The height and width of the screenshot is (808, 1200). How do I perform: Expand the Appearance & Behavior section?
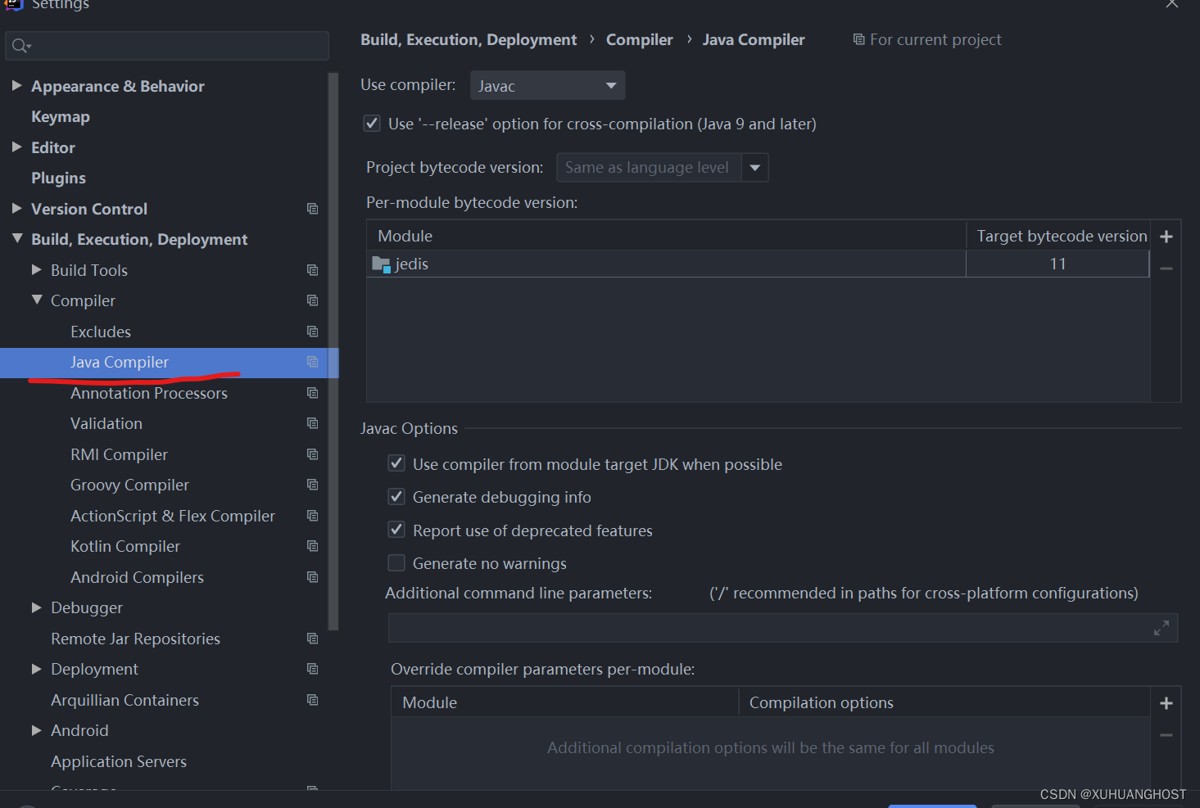[16, 86]
